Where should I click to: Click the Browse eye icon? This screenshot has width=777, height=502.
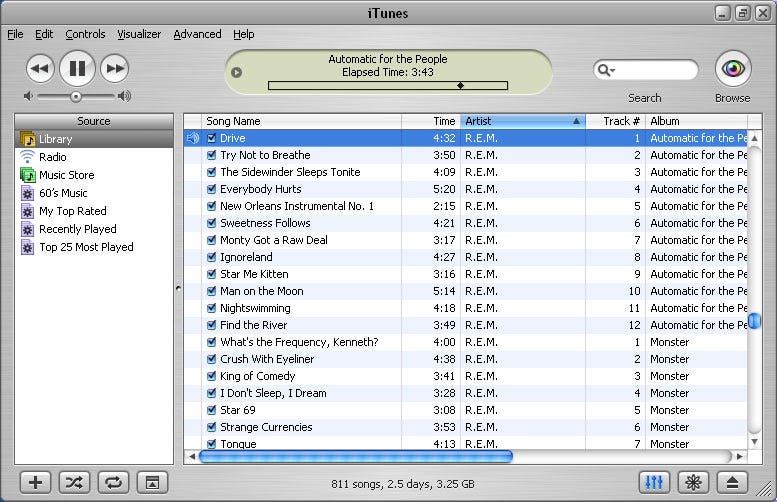(x=733, y=68)
